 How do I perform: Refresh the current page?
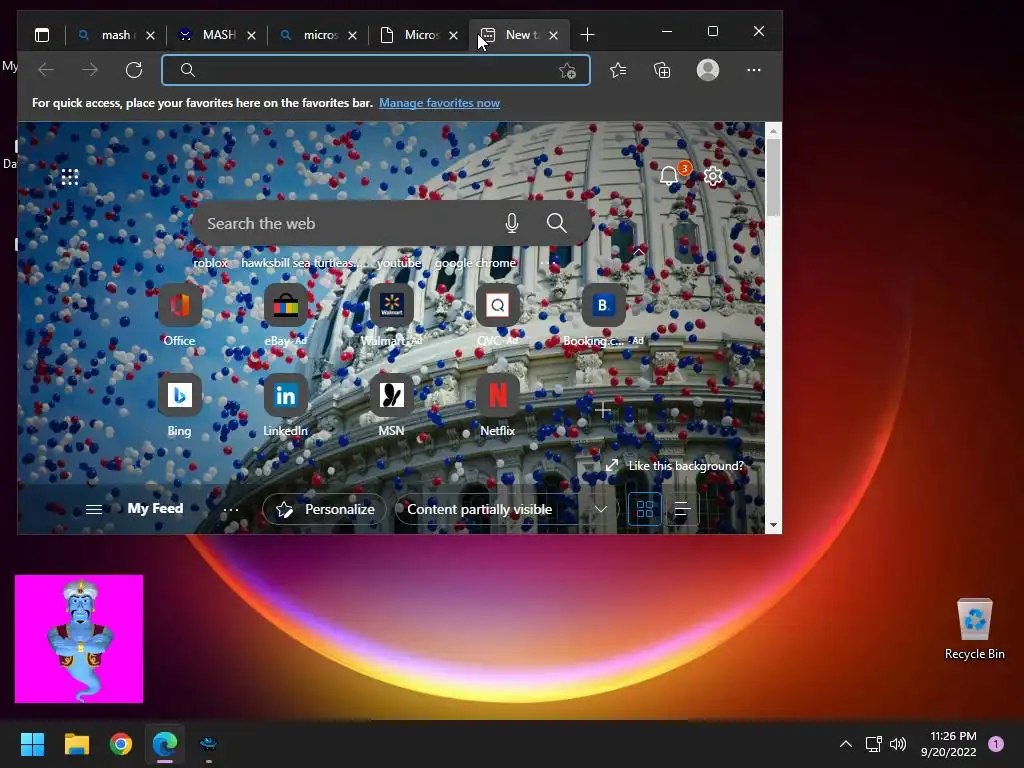(134, 70)
